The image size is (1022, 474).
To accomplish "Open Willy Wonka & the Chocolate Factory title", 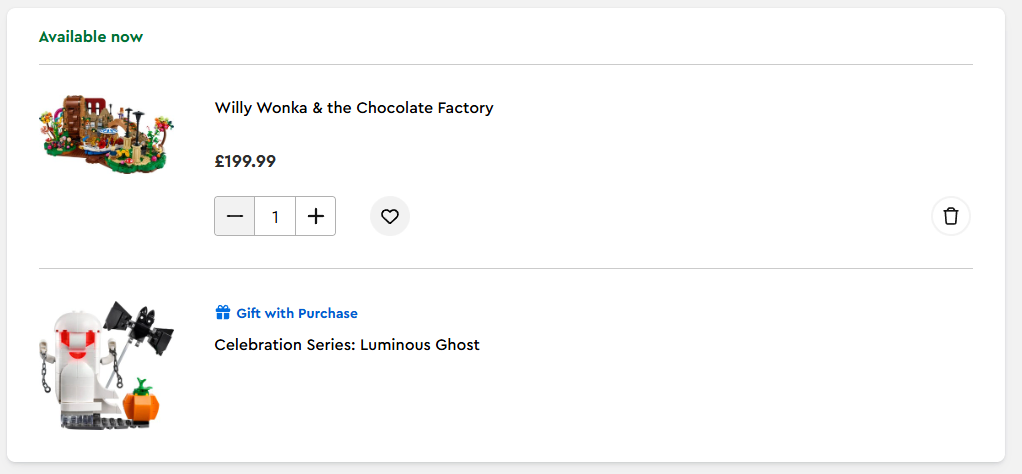I will pos(354,108).
